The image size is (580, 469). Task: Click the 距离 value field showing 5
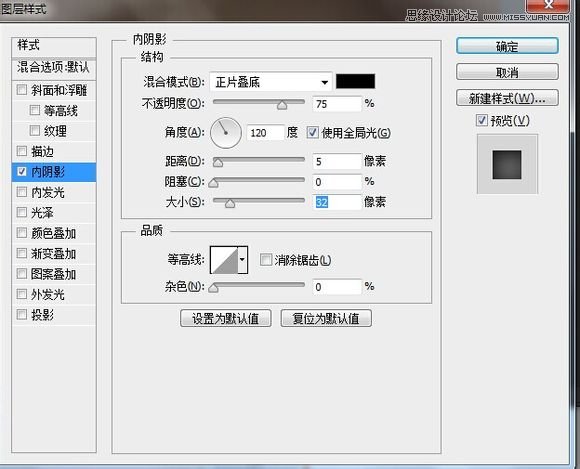(x=337, y=161)
